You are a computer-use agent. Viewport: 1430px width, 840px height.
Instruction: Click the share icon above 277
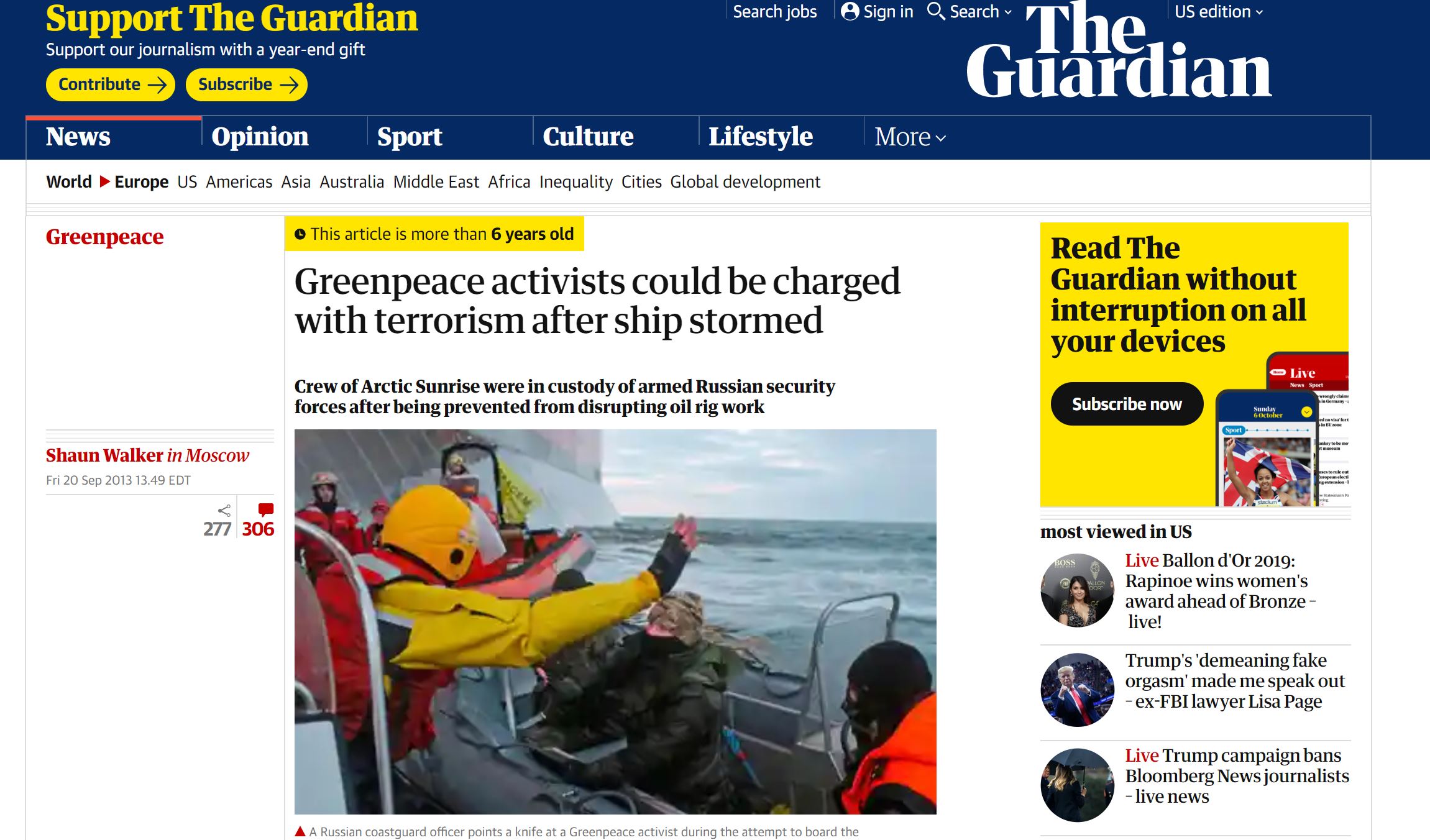(x=224, y=511)
